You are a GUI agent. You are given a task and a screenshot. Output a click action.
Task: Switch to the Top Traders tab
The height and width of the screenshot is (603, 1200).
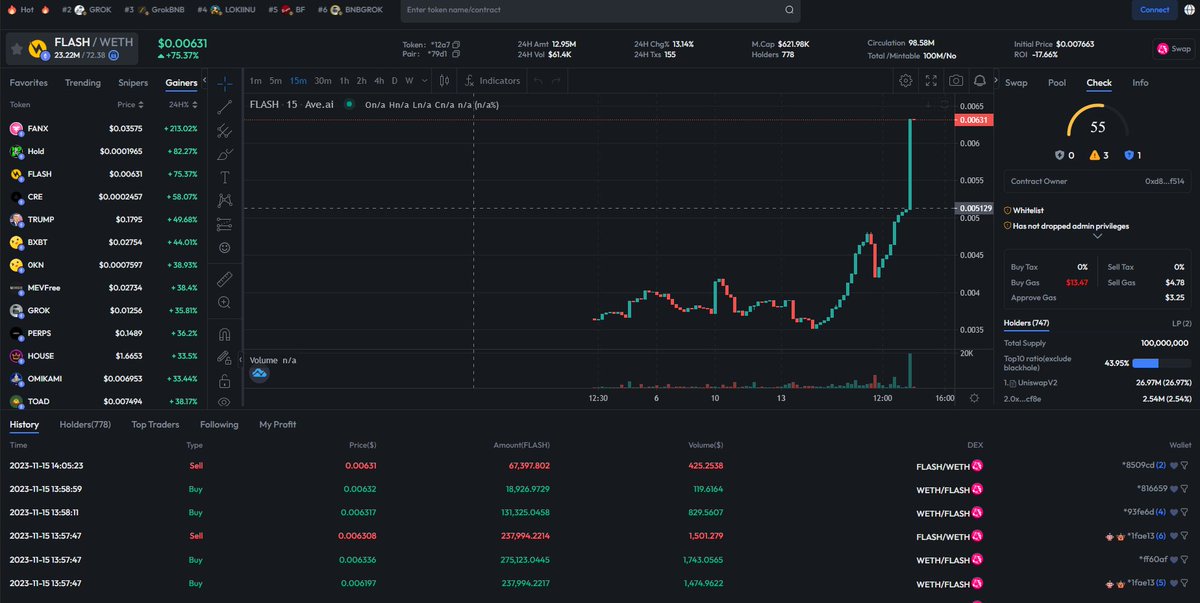point(155,424)
